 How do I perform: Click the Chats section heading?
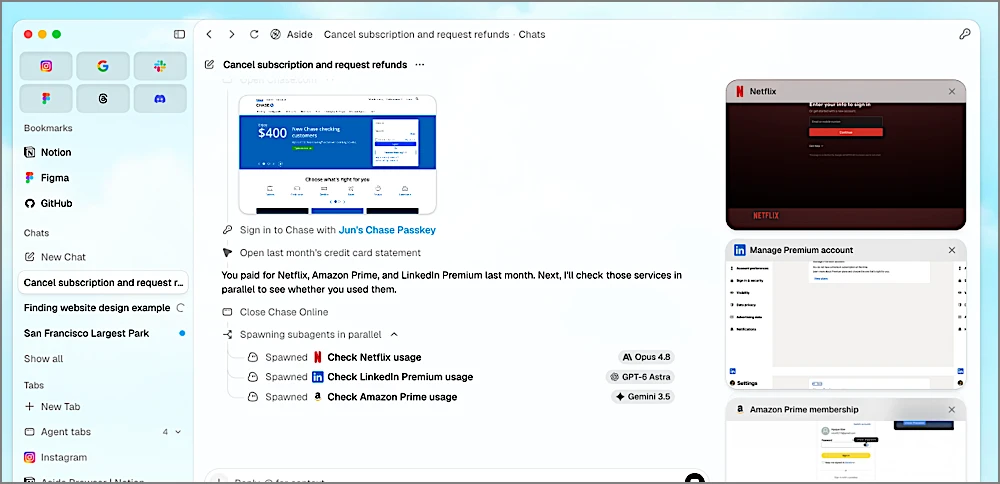[x=36, y=233]
